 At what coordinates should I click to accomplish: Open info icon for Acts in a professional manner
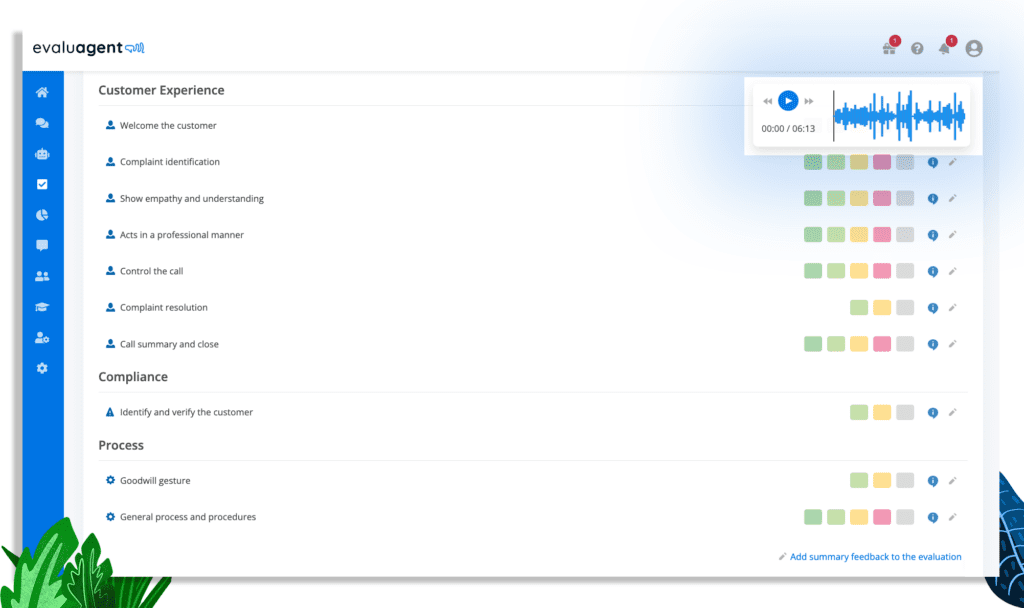(933, 235)
